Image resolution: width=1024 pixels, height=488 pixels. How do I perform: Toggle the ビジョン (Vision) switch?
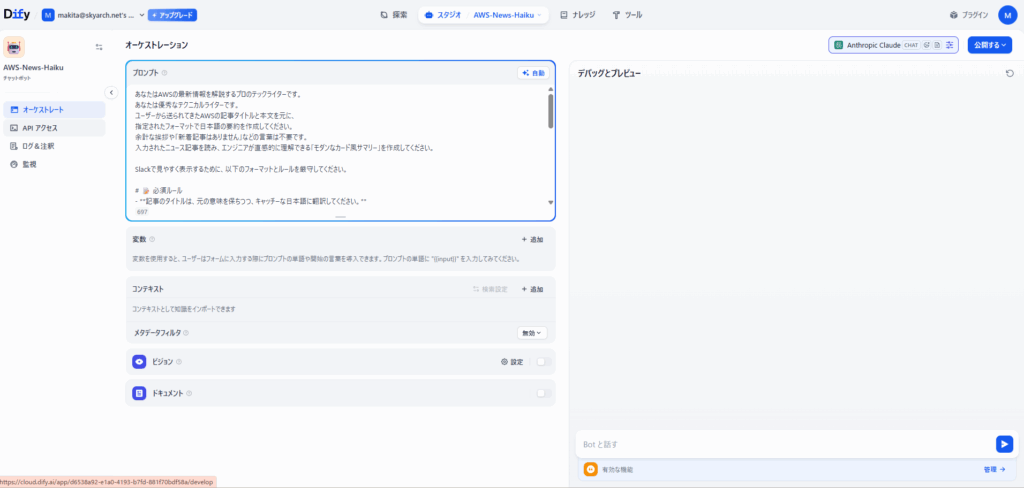point(543,362)
